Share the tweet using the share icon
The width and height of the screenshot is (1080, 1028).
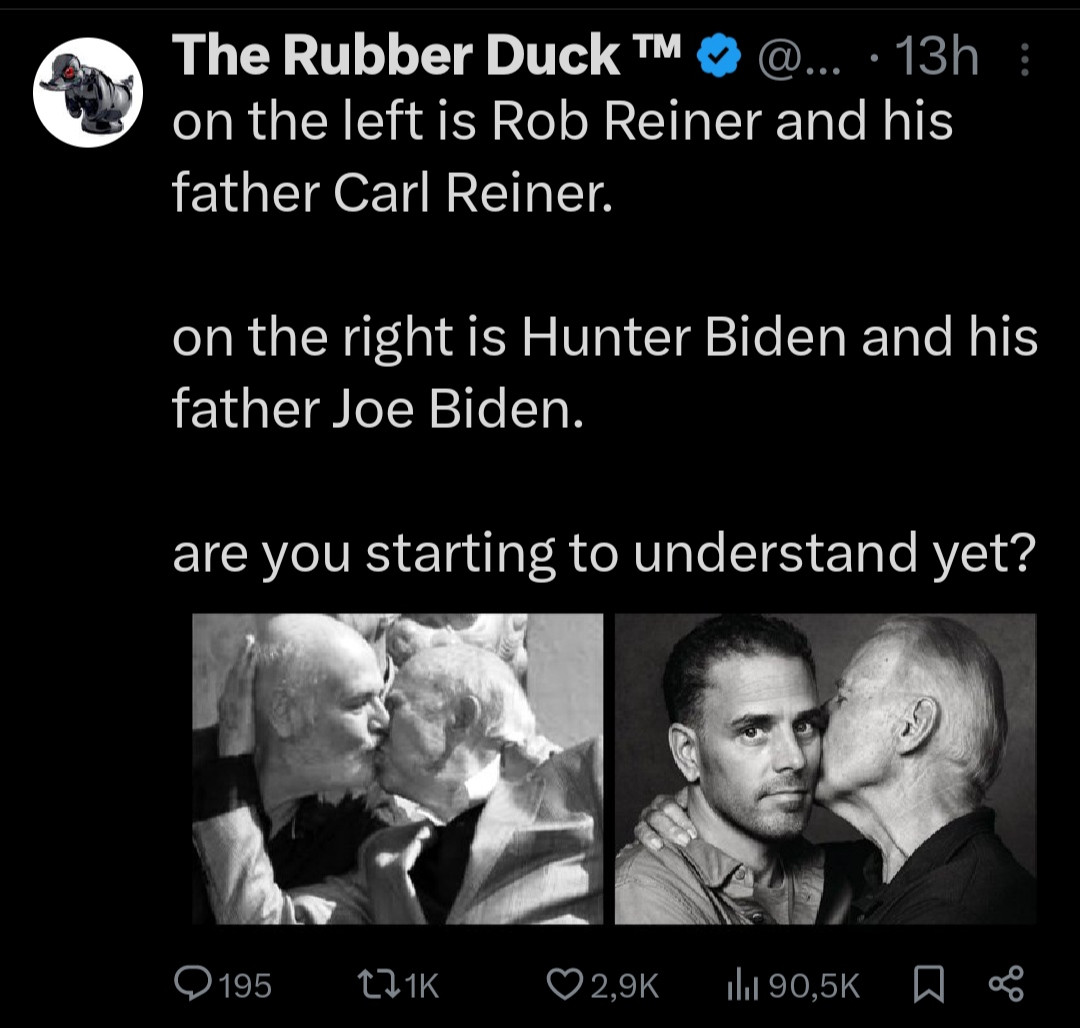(1005, 983)
